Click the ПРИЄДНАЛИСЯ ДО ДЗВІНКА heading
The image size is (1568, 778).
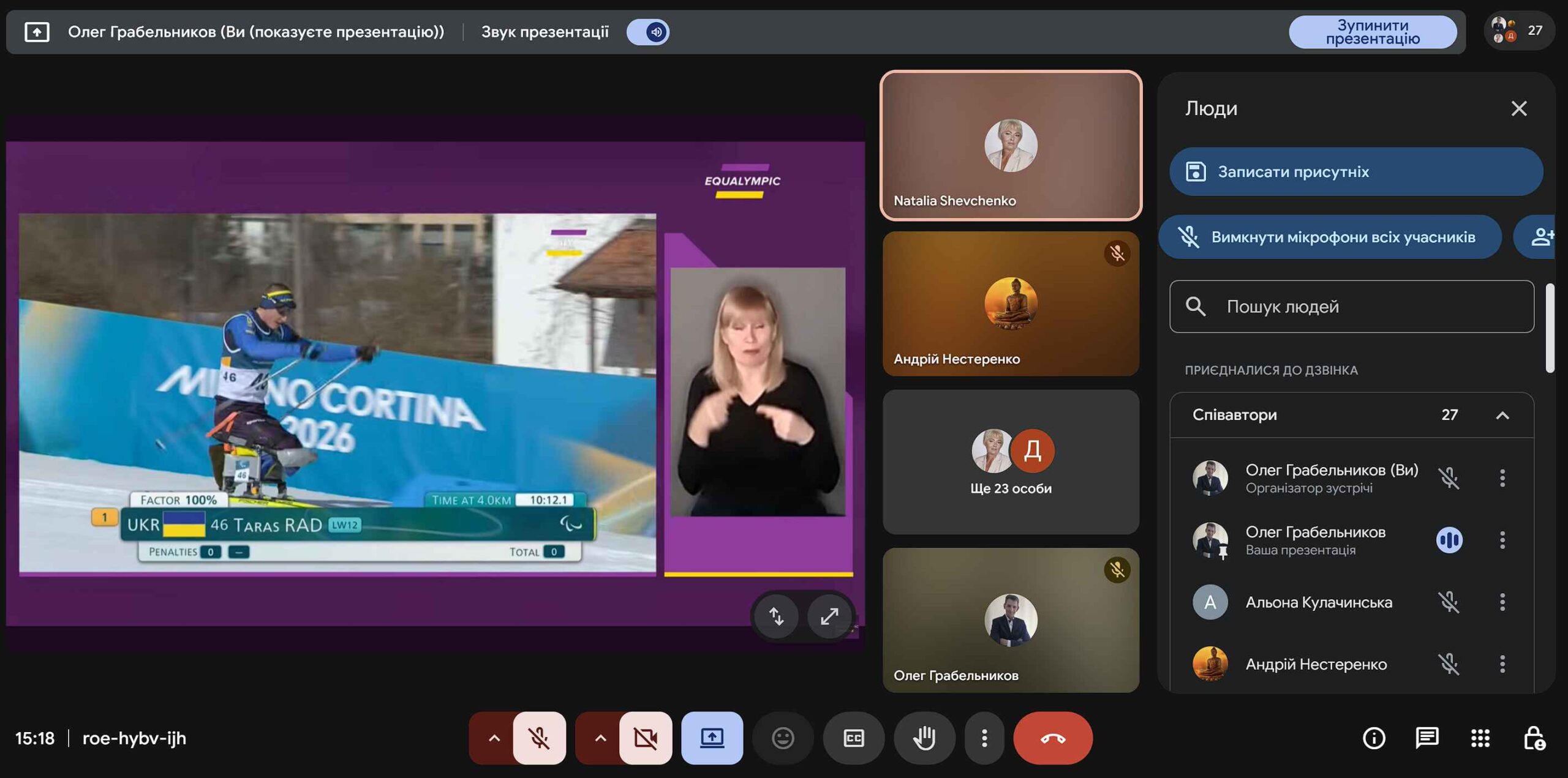tap(1271, 370)
